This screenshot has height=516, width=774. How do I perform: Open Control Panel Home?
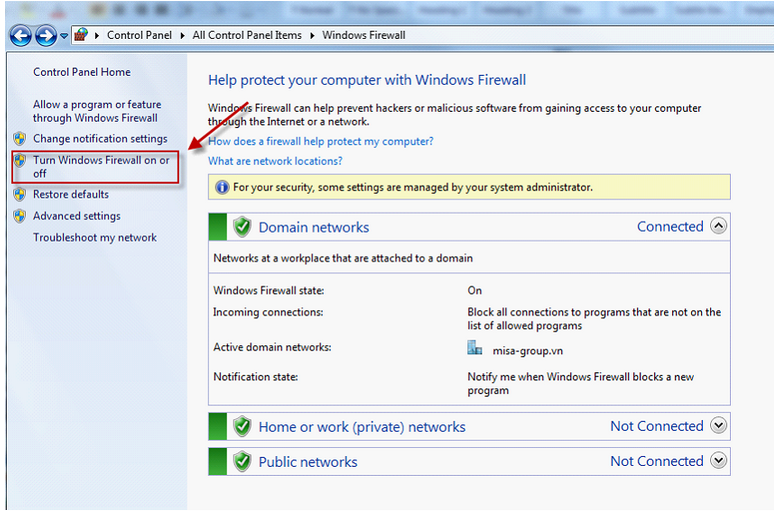[x=82, y=72]
